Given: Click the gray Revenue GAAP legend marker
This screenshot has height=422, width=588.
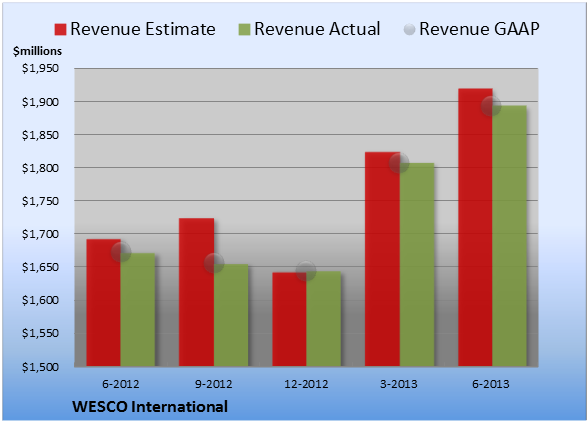Looking at the screenshot, I should [410, 29].
